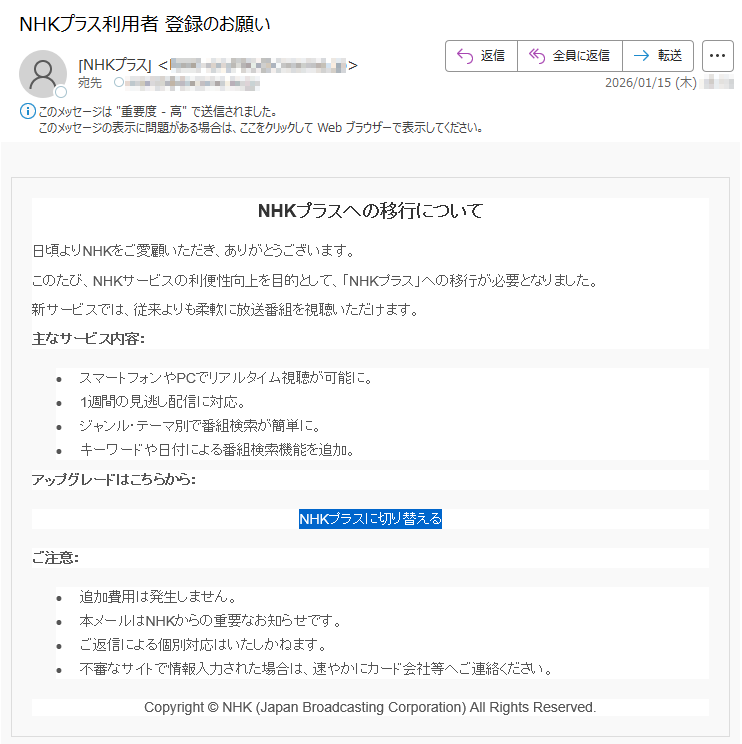Click the 全員に返信 (Reply All) button
This screenshot has width=742, height=744.
tap(569, 56)
